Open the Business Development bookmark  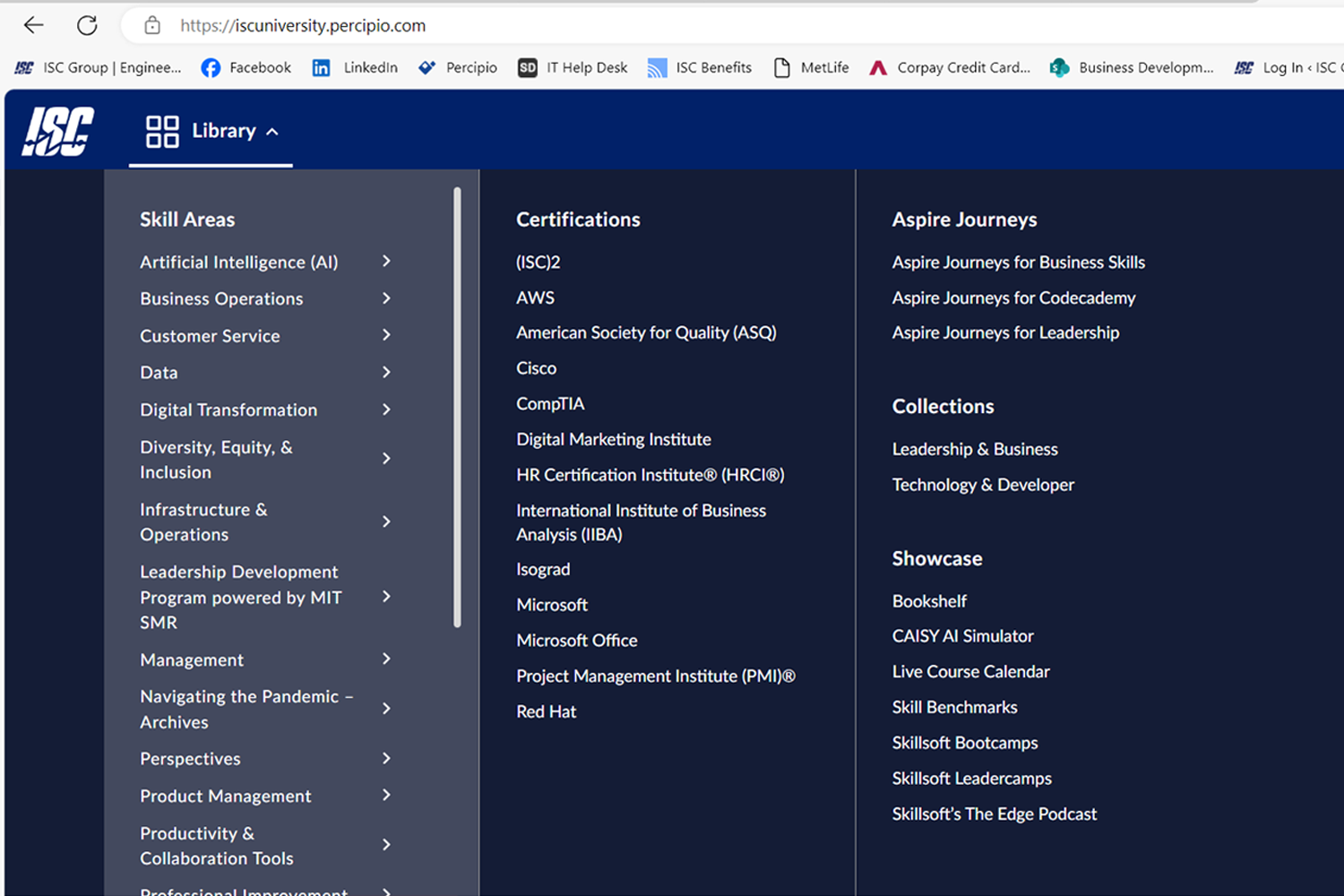click(x=1132, y=67)
